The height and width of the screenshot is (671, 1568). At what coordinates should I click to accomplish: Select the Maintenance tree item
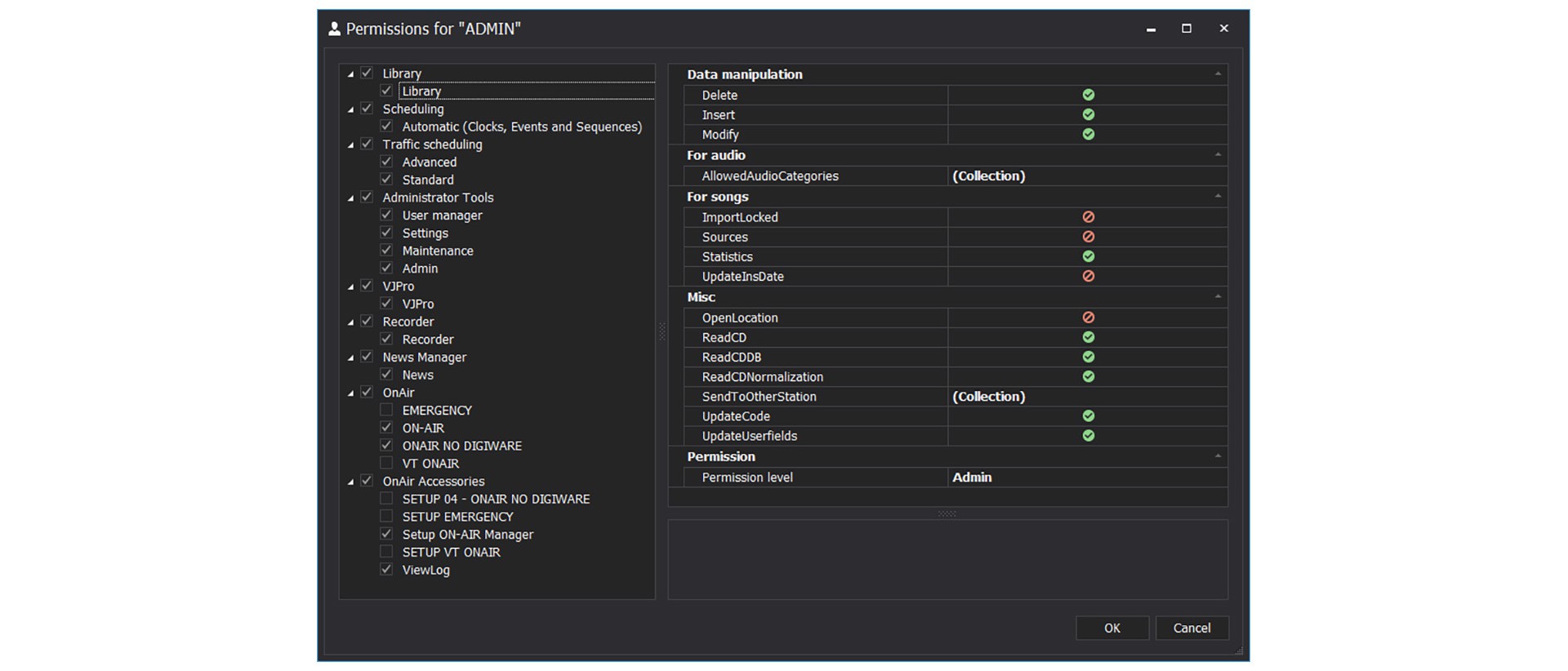coord(437,251)
